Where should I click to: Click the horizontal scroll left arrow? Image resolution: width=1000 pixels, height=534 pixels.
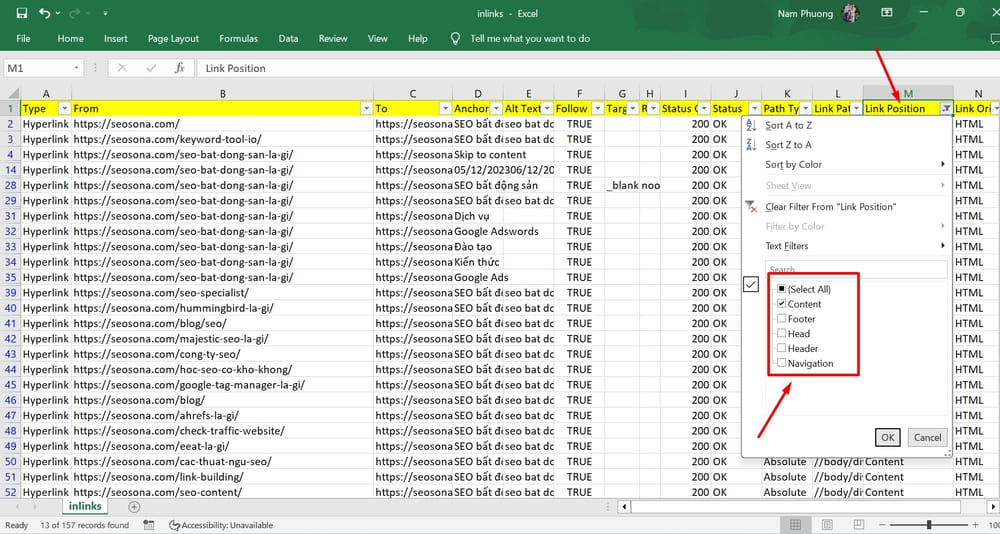click(x=624, y=507)
